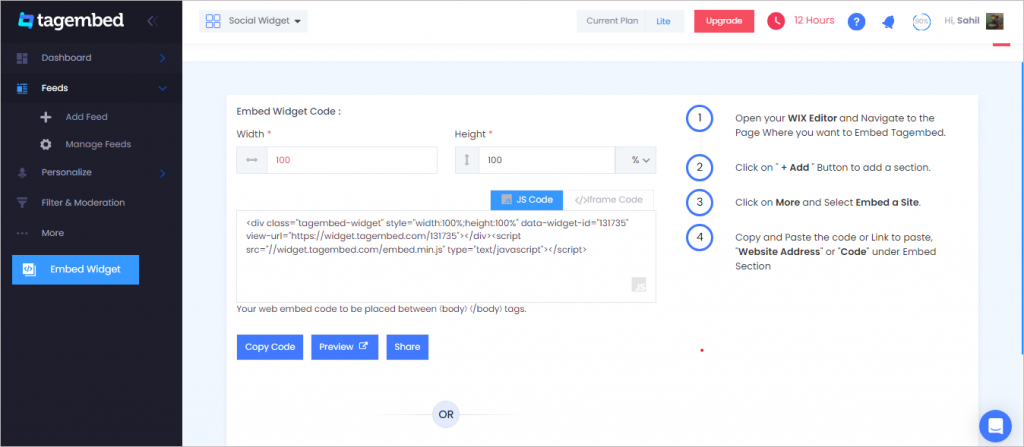Open Filter & Moderation menu item
This screenshot has width=1024, height=447.
tap(83, 203)
